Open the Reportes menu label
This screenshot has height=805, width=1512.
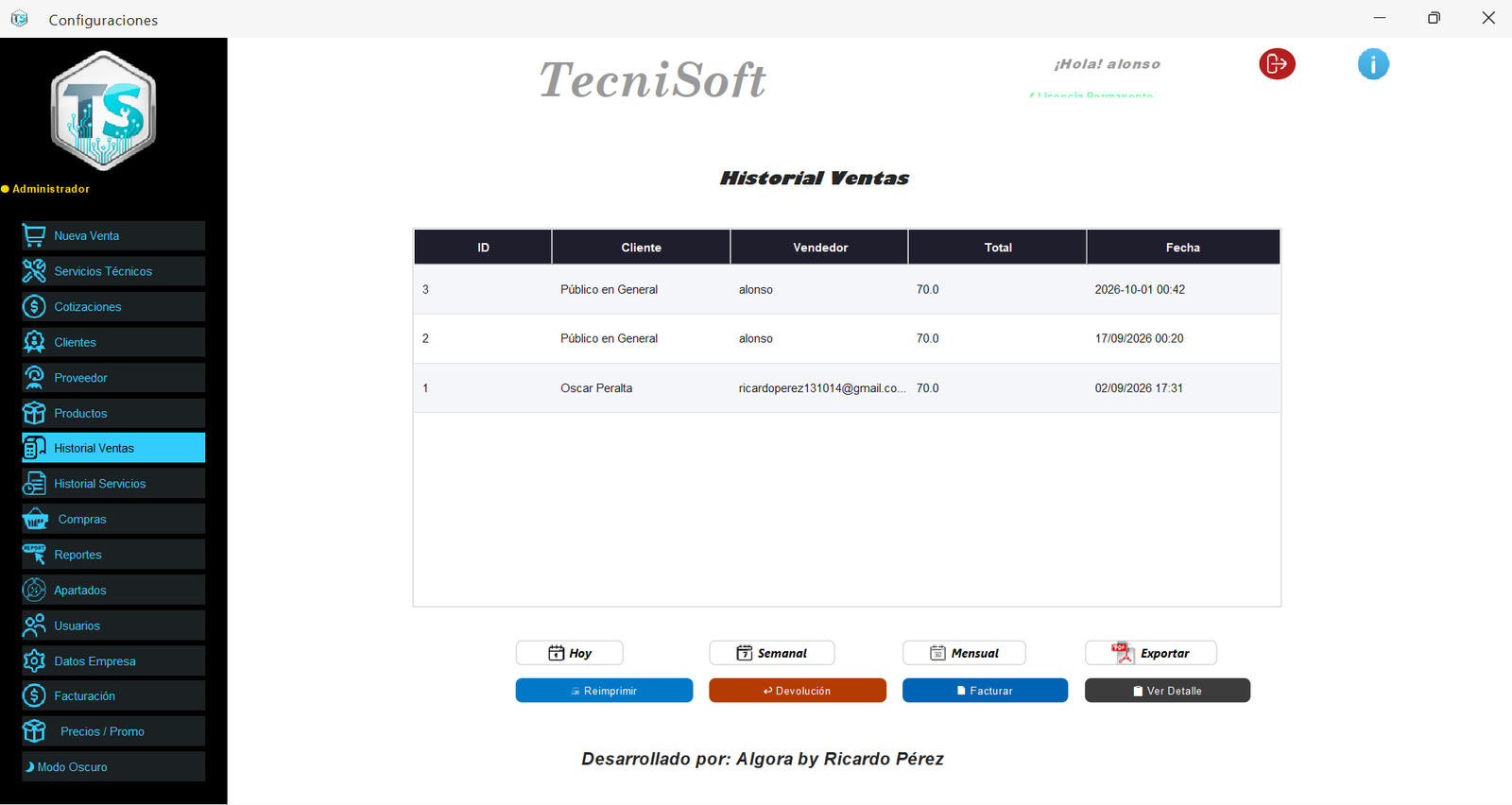click(77, 555)
